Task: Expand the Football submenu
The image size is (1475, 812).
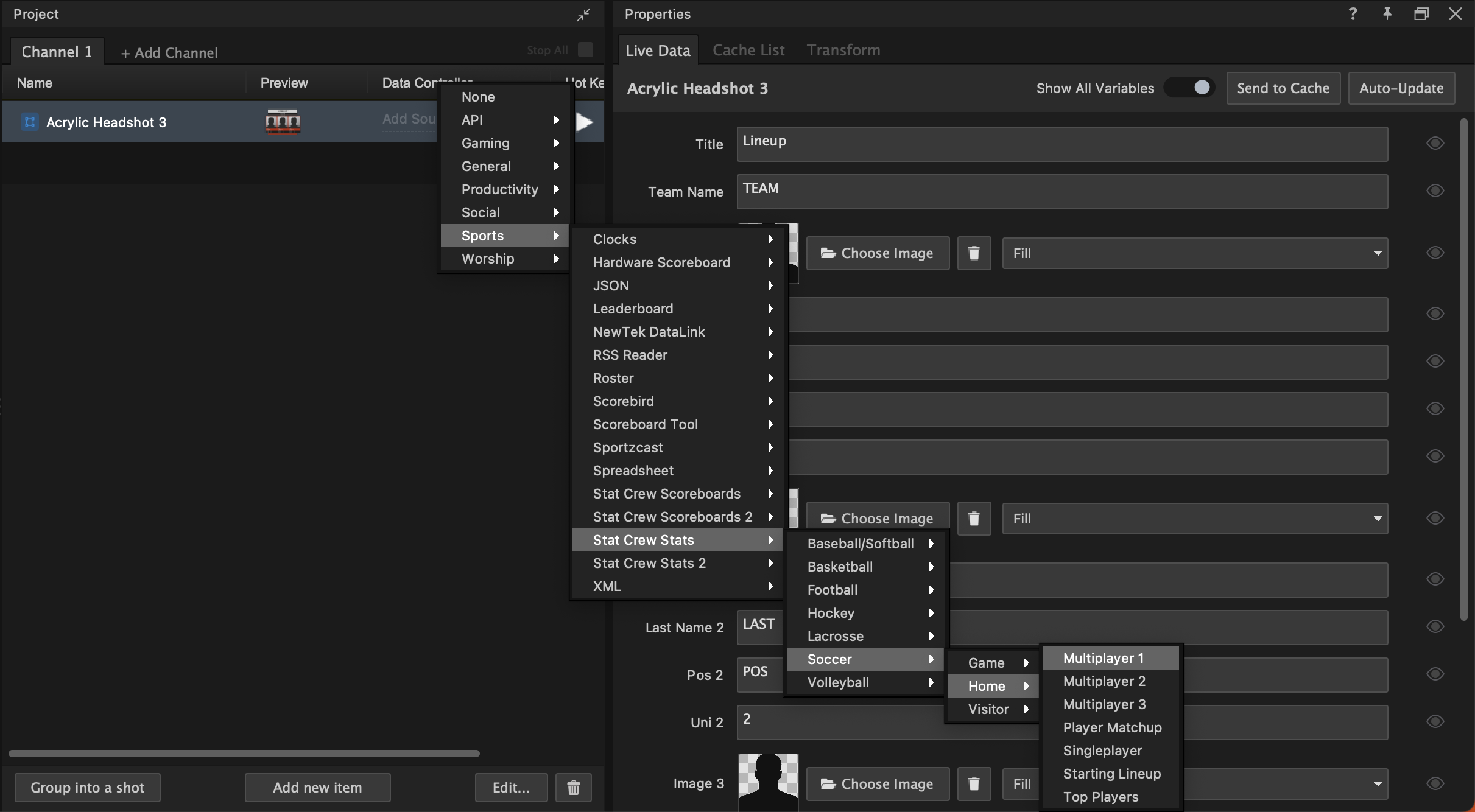Action: [865, 590]
